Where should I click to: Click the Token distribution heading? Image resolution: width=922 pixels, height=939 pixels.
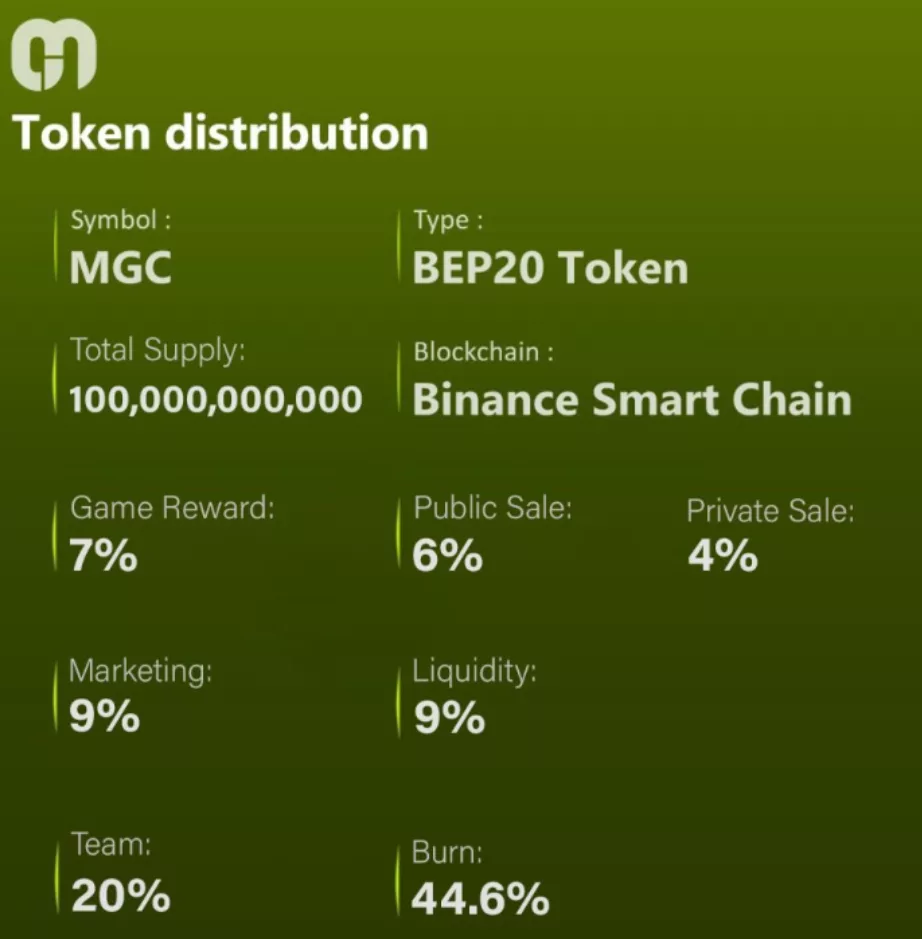click(x=220, y=132)
